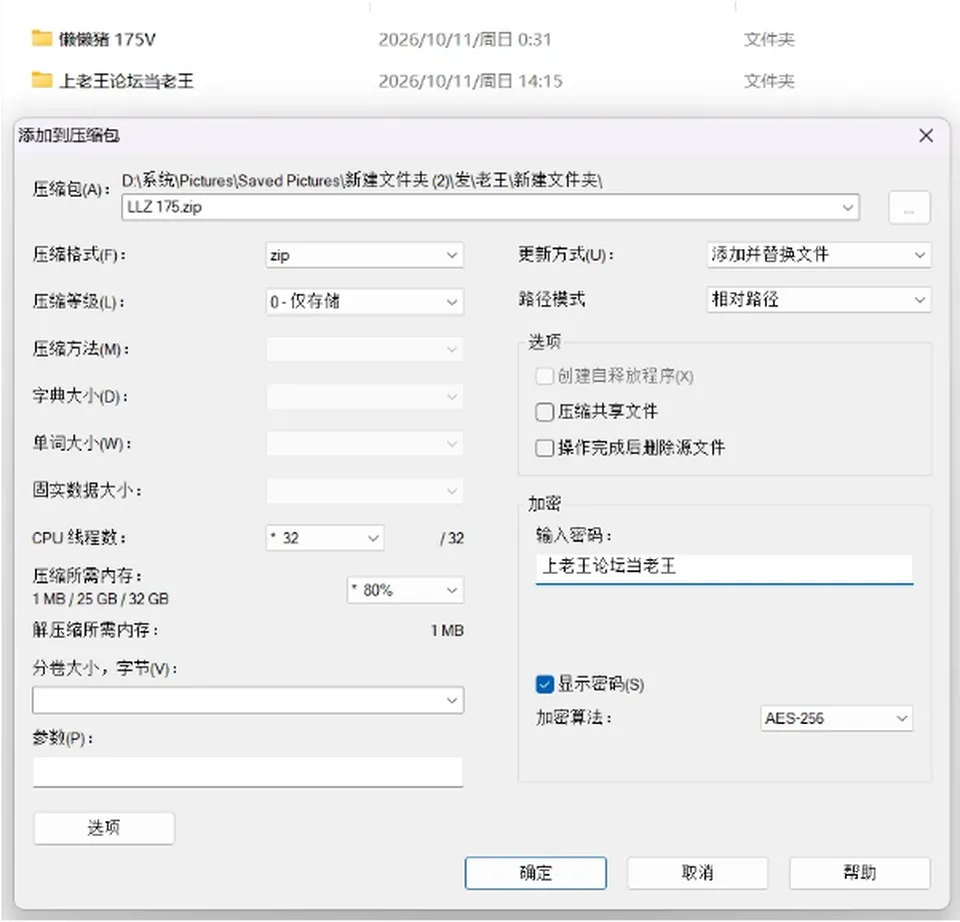960x922 pixels.
Task: Open the CPU 线程数 dropdown
Action: [x=325, y=538]
